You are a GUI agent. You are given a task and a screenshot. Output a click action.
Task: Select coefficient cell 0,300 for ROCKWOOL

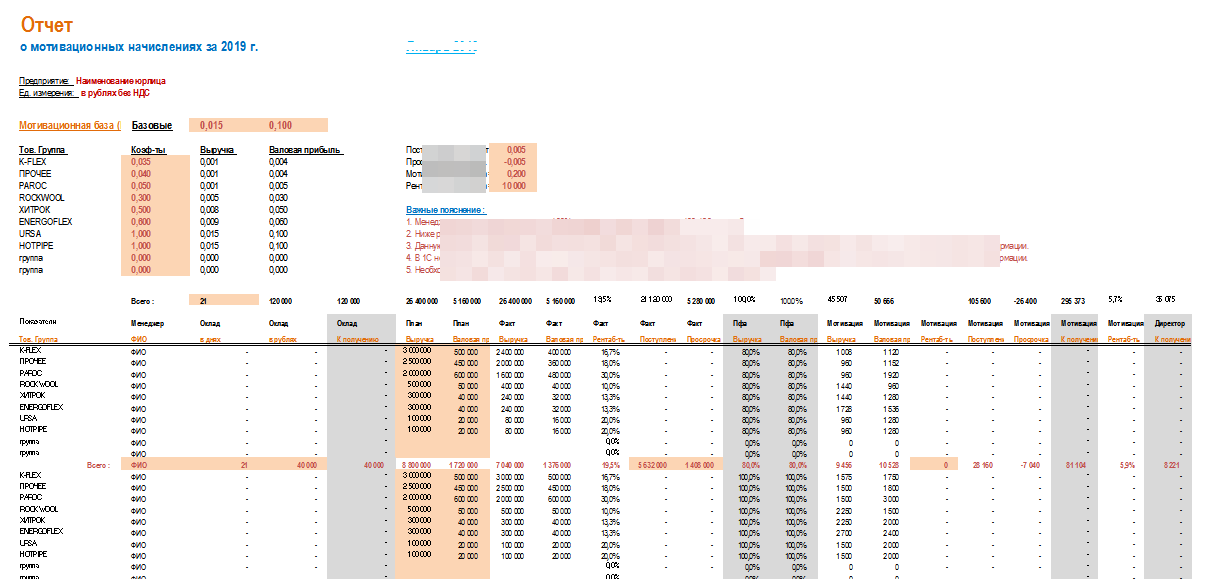(x=153, y=198)
